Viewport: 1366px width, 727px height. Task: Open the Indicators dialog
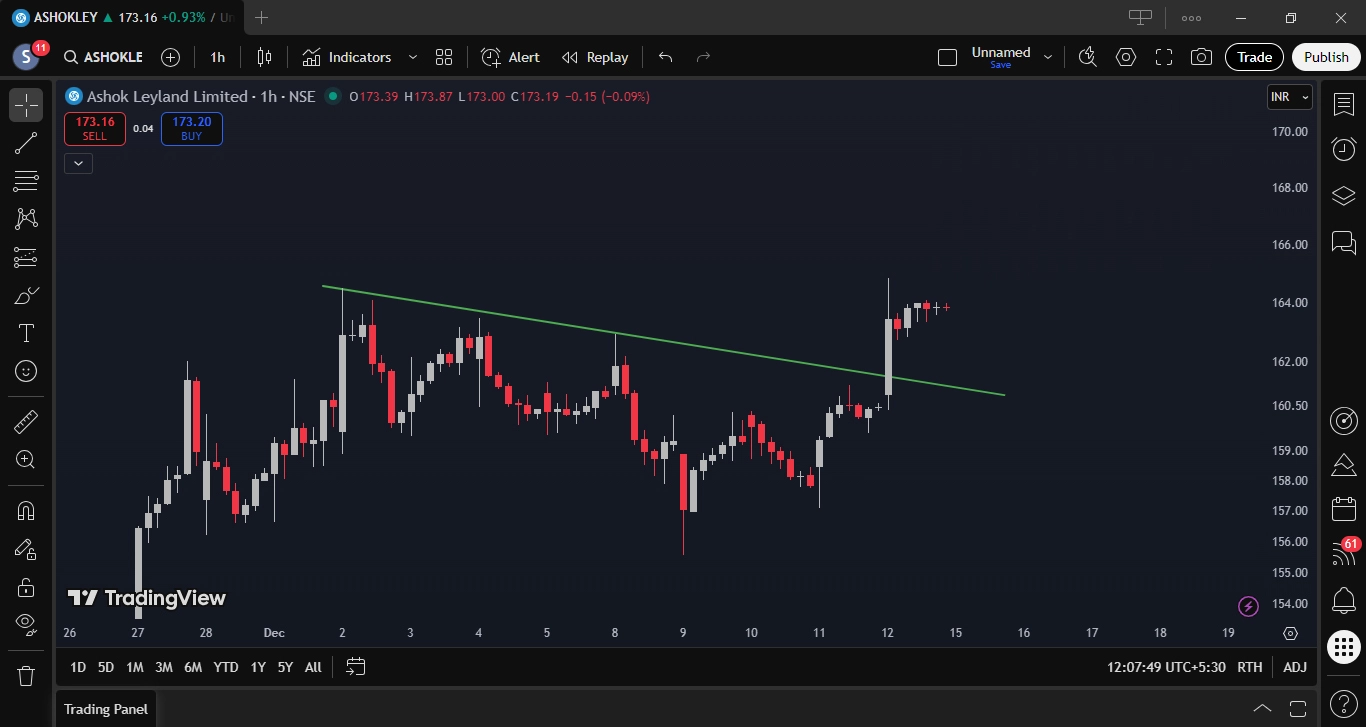[347, 57]
